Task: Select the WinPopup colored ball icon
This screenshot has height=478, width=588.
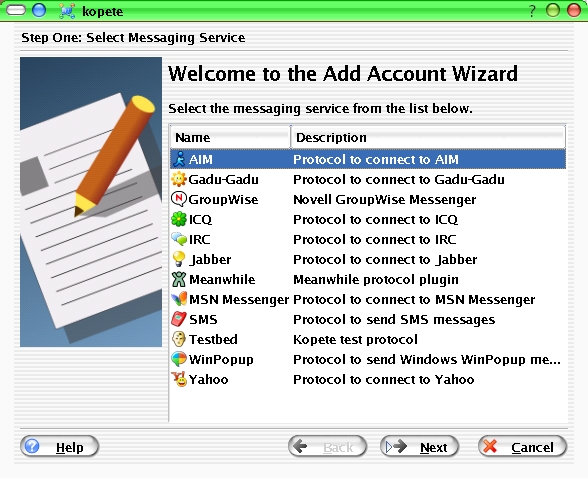Action: [179, 359]
